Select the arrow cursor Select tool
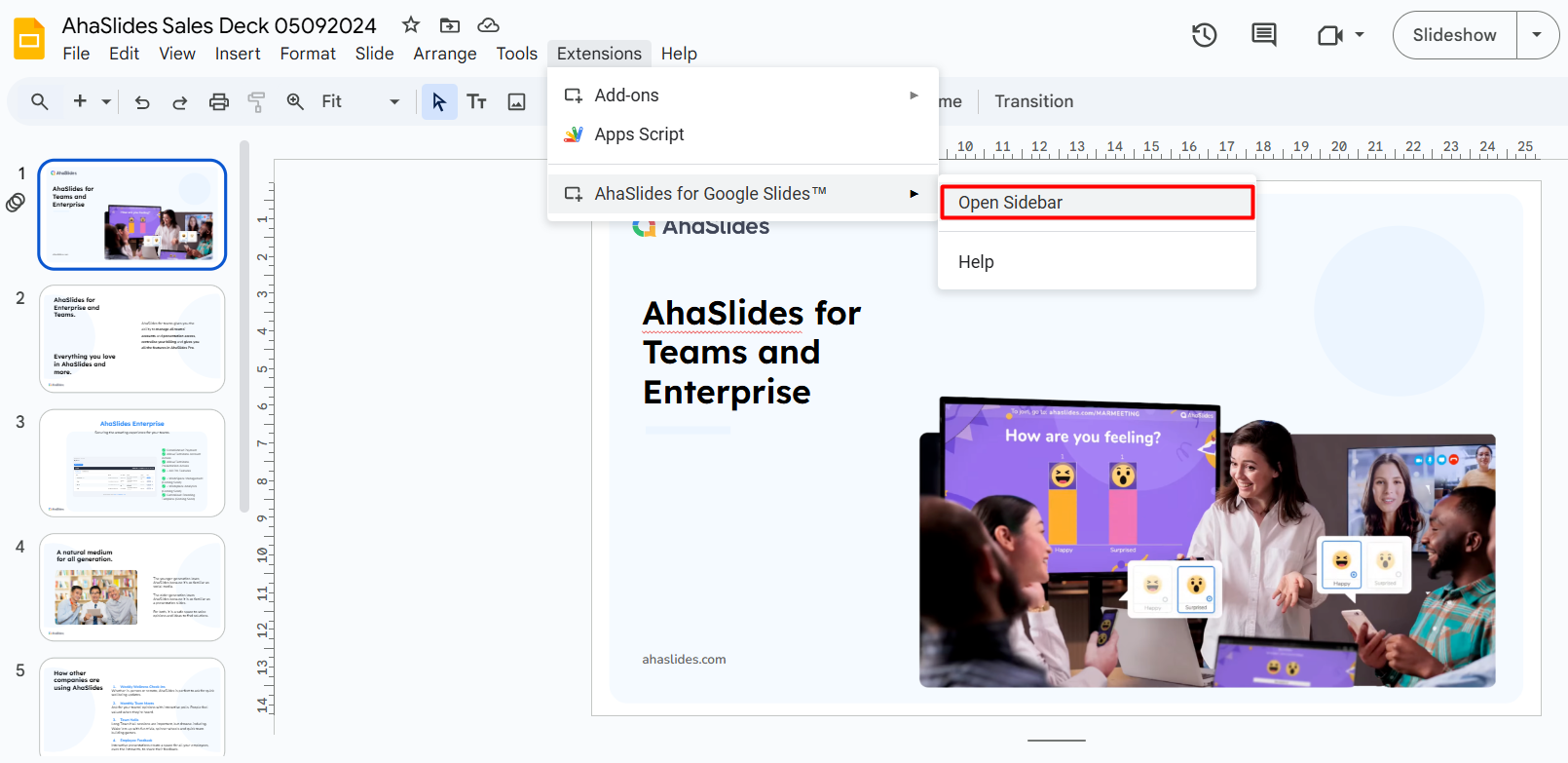Screen dimensions: 1568x763 pyautogui.click(x=439, y=101)
